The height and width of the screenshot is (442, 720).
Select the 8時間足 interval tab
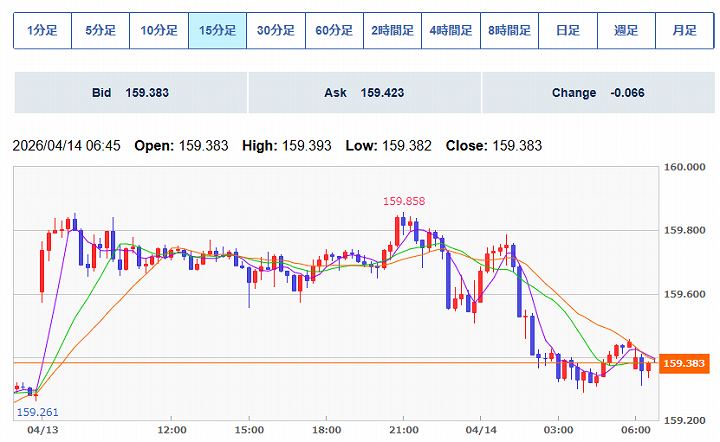(508, 30)
